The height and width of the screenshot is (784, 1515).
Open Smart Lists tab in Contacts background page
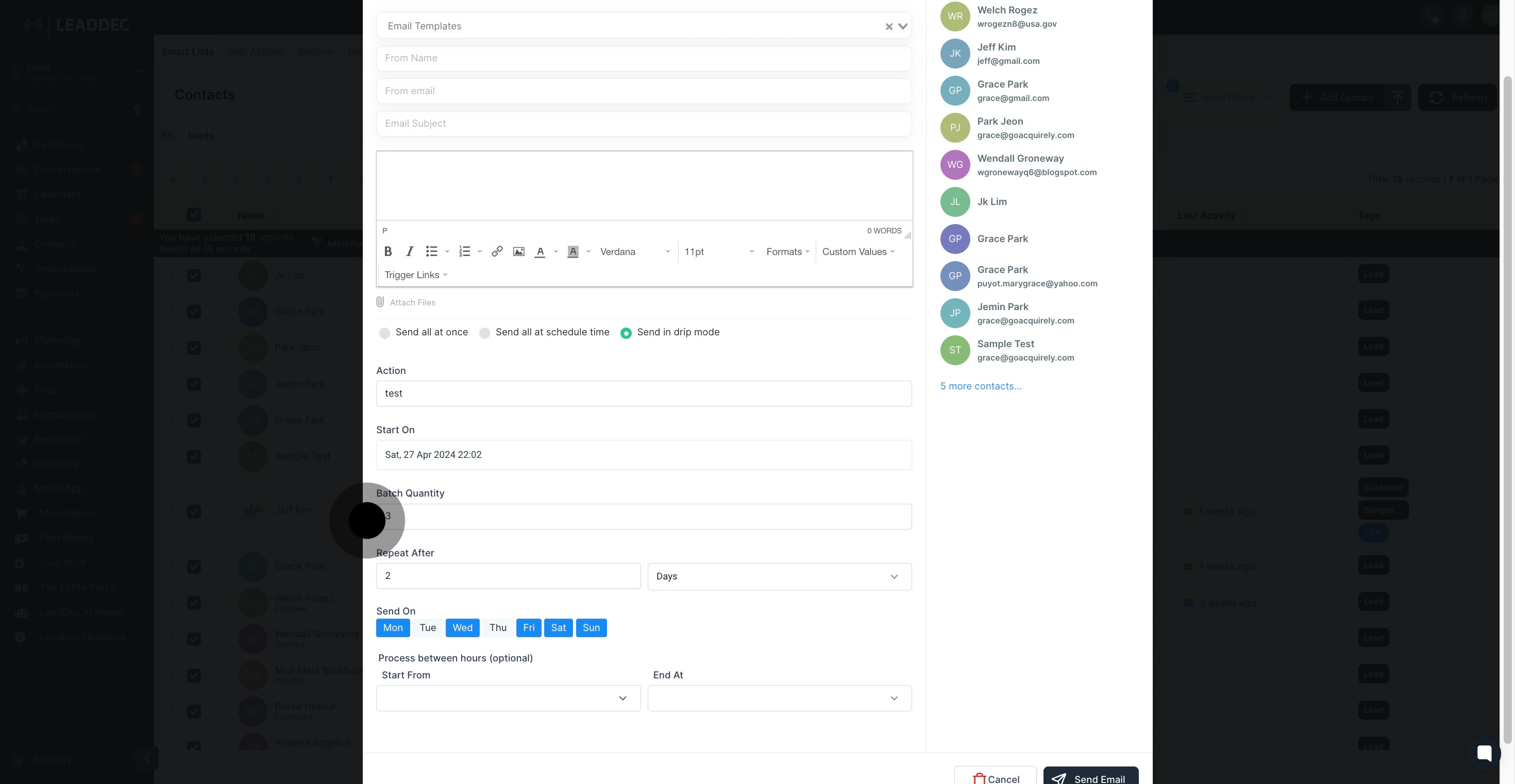[x=187, y=52]
